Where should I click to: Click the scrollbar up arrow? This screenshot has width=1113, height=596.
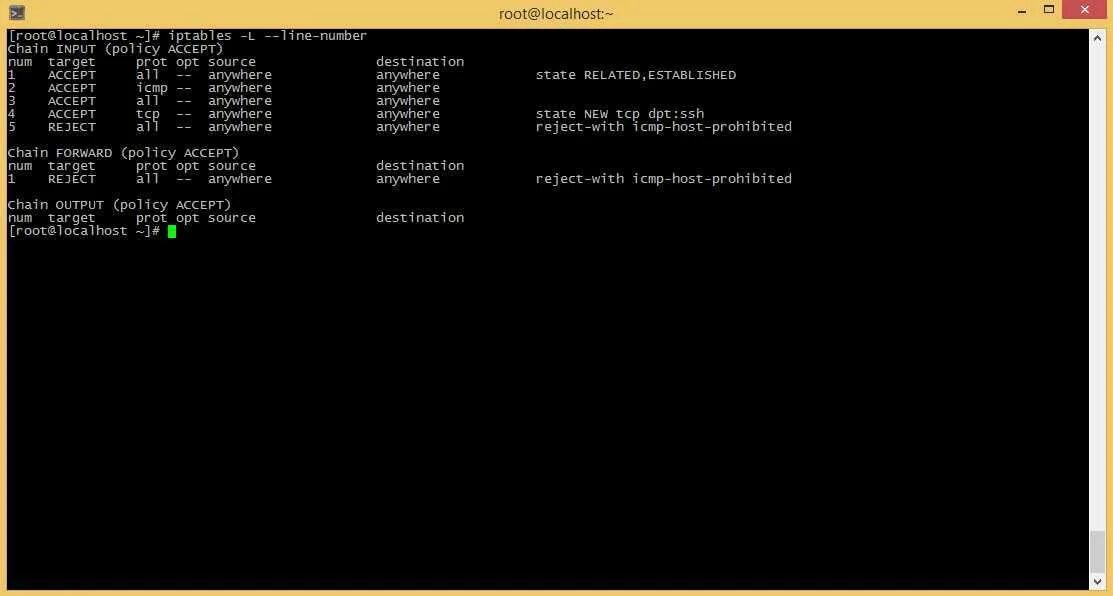point(1097,40)
